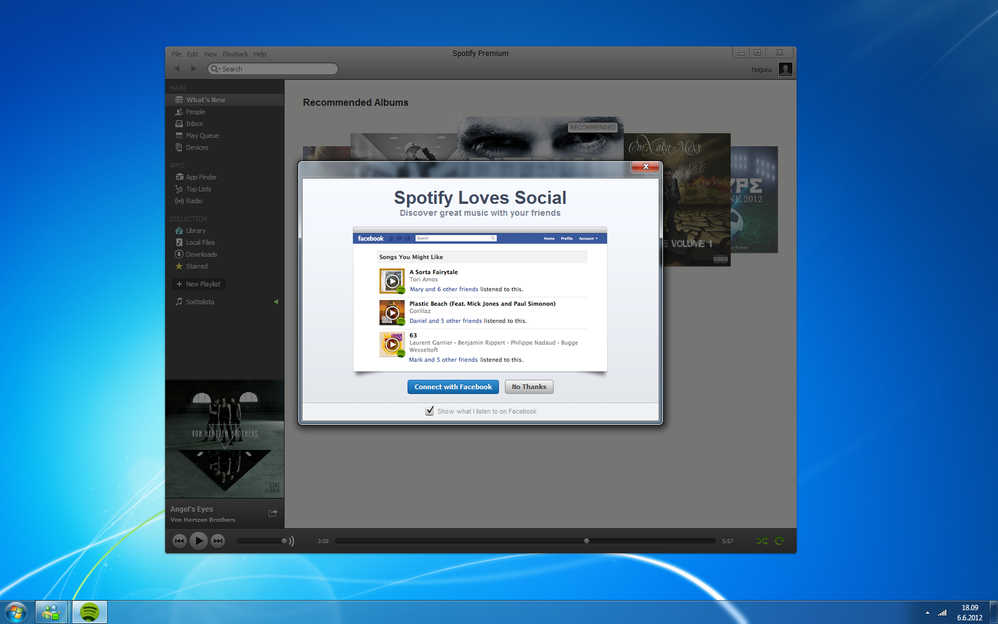
Task: Open the Help menu
Action: coord(260,54)
